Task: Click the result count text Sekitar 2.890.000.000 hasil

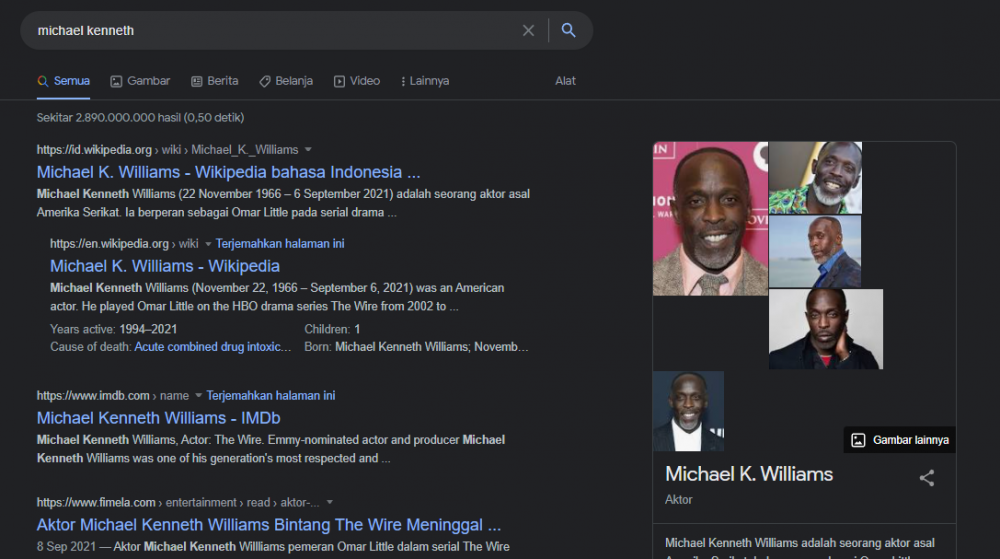Action: coord(140,117)
